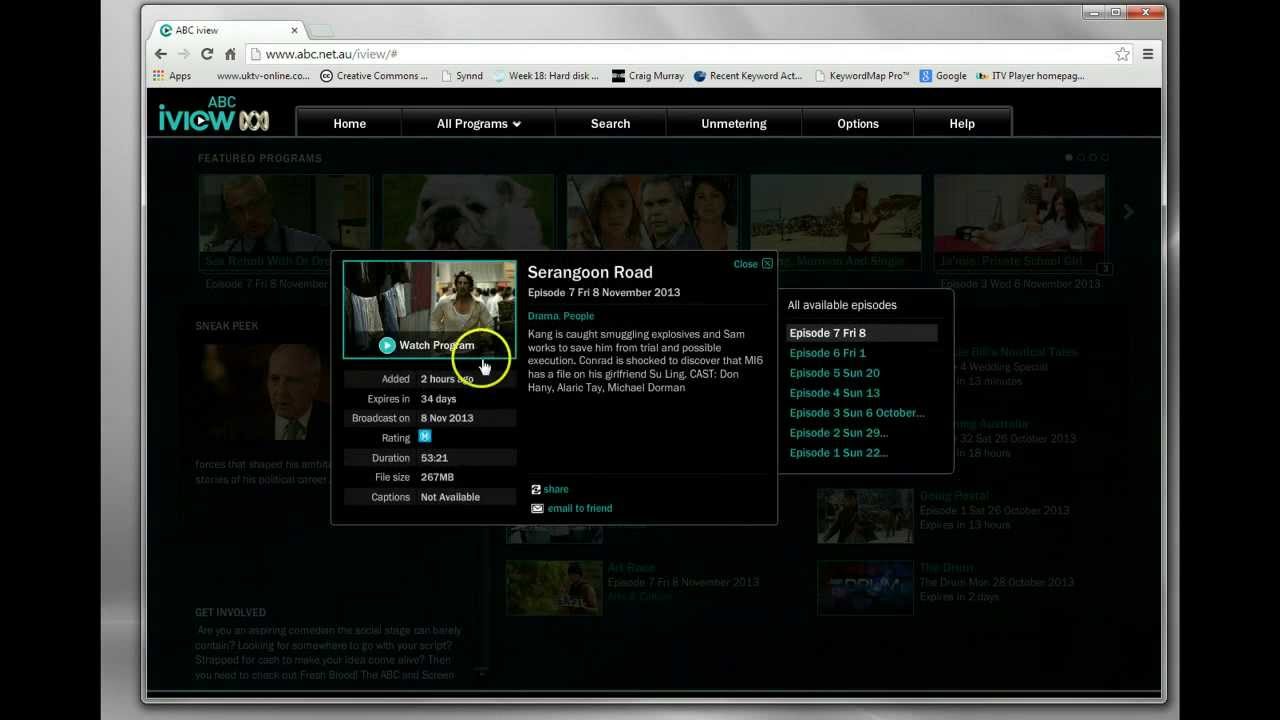The image size is (1280, 720).
Task: Click '53:21' duration value
Action: 434,458
